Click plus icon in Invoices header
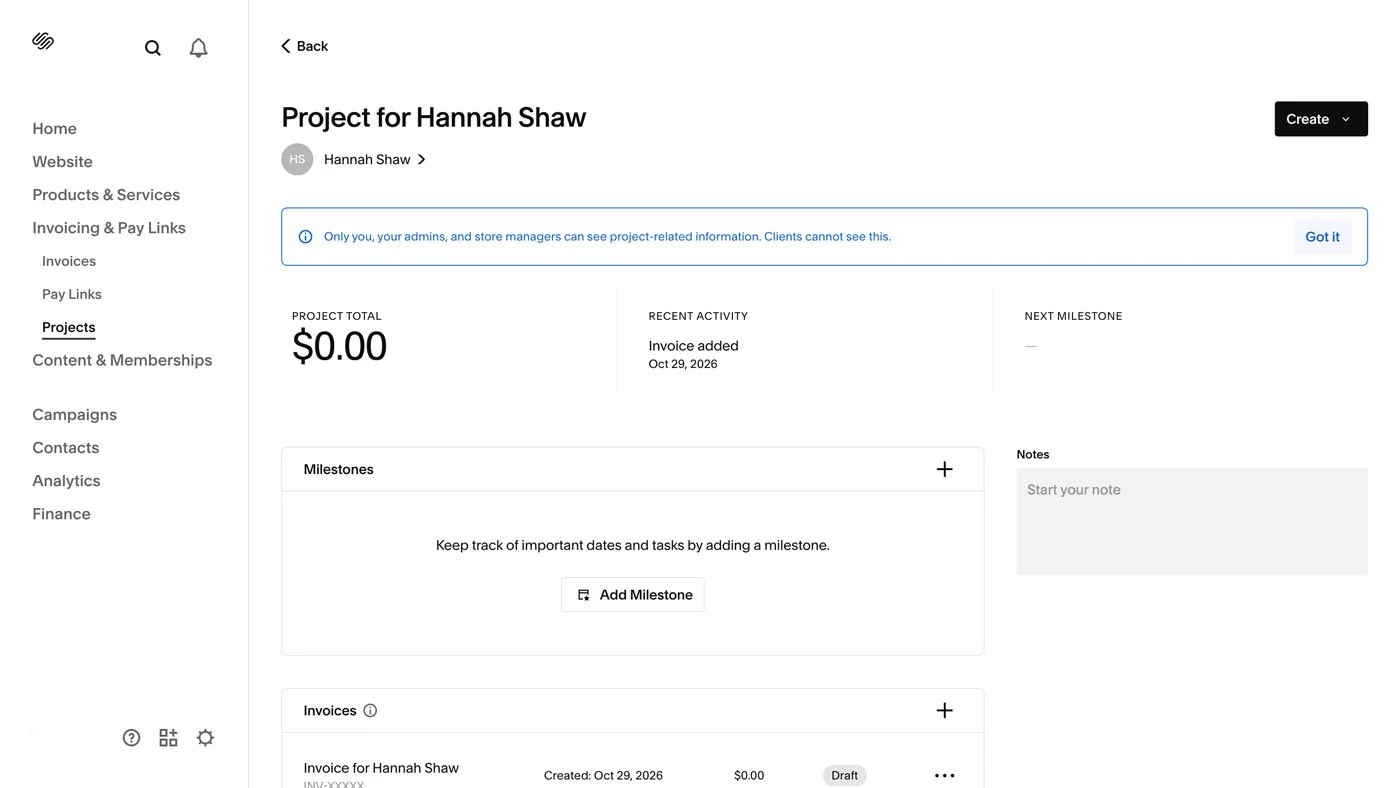The width and height of the screenshot is (1400, 788). (944, 710)
